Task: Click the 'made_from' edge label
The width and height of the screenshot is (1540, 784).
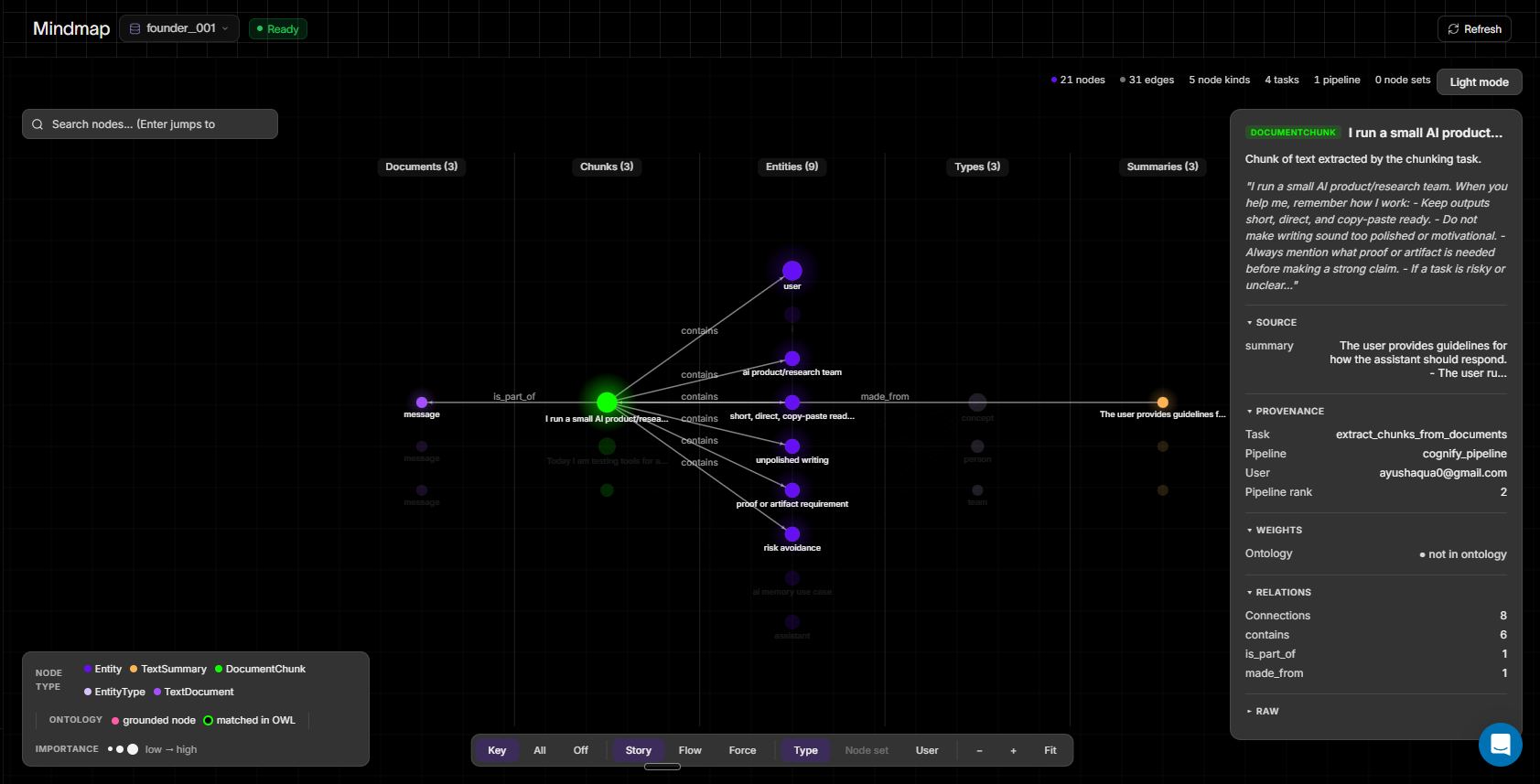Action: point(885,396)
